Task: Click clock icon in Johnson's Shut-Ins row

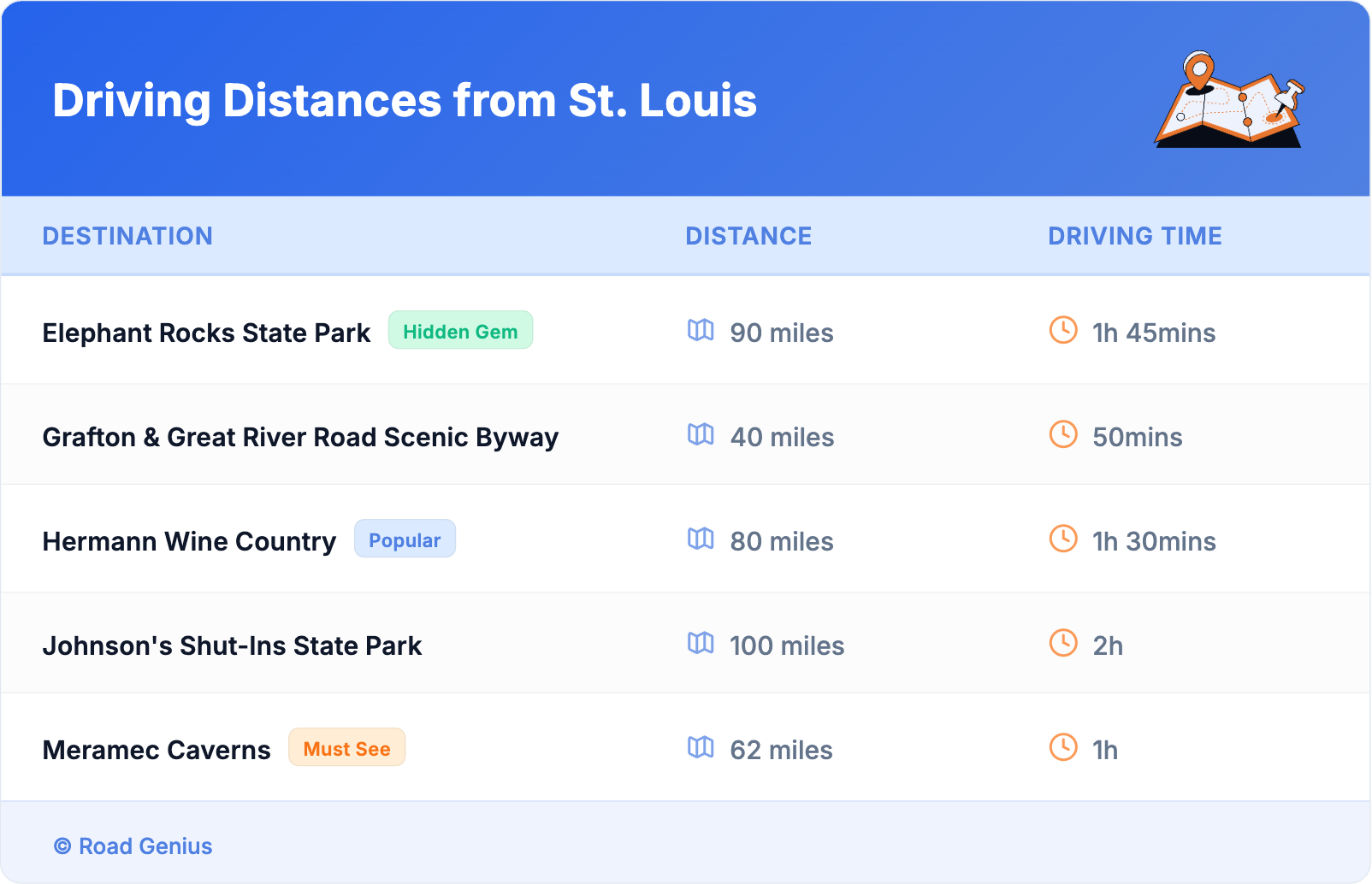Action: 1063,643
